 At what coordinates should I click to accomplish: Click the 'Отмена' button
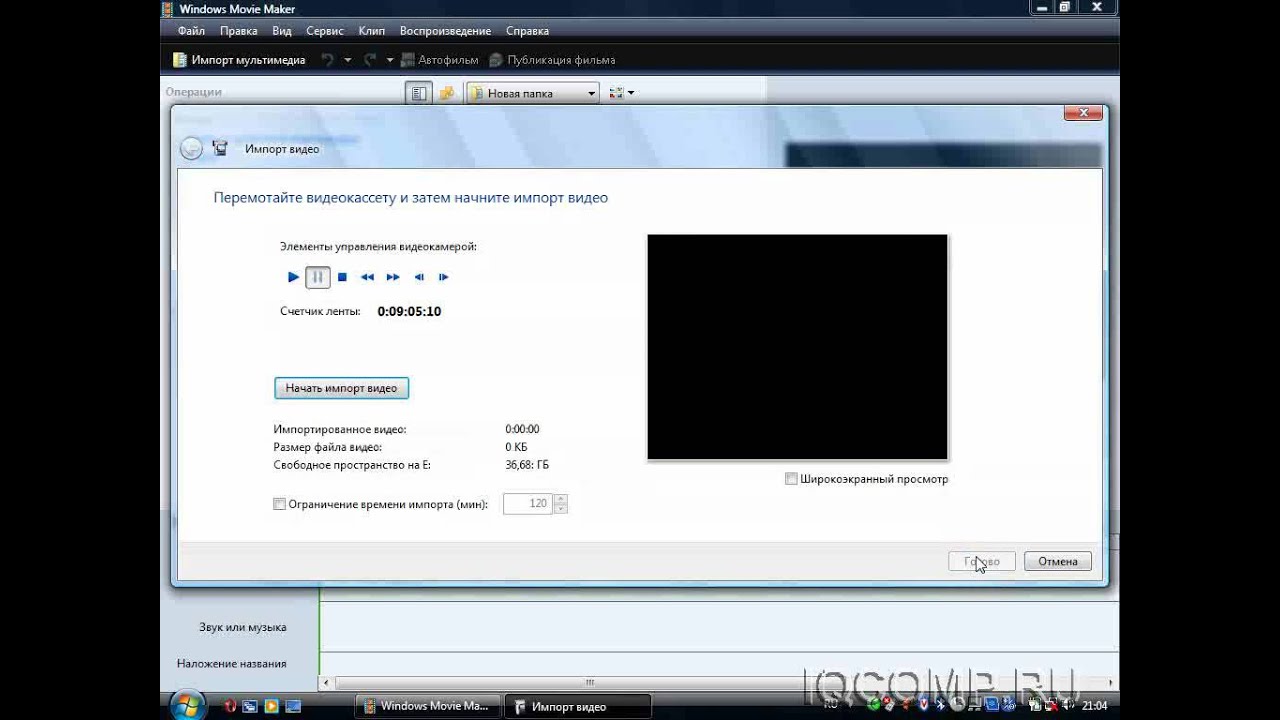1058,561
